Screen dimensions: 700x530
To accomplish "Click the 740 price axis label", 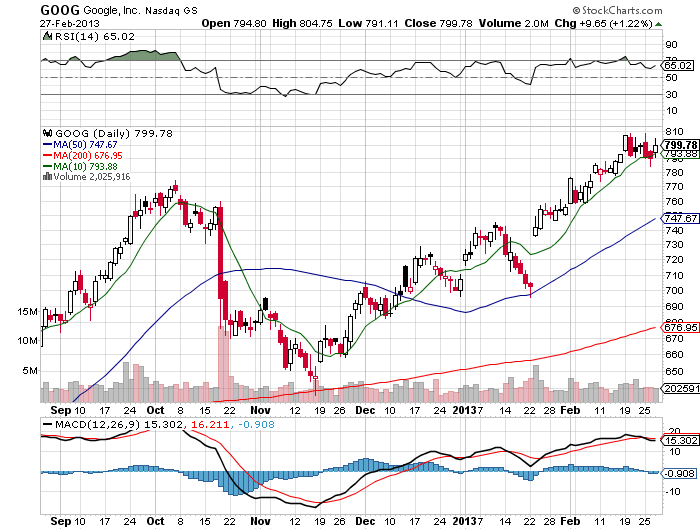I will pos(674,230).
